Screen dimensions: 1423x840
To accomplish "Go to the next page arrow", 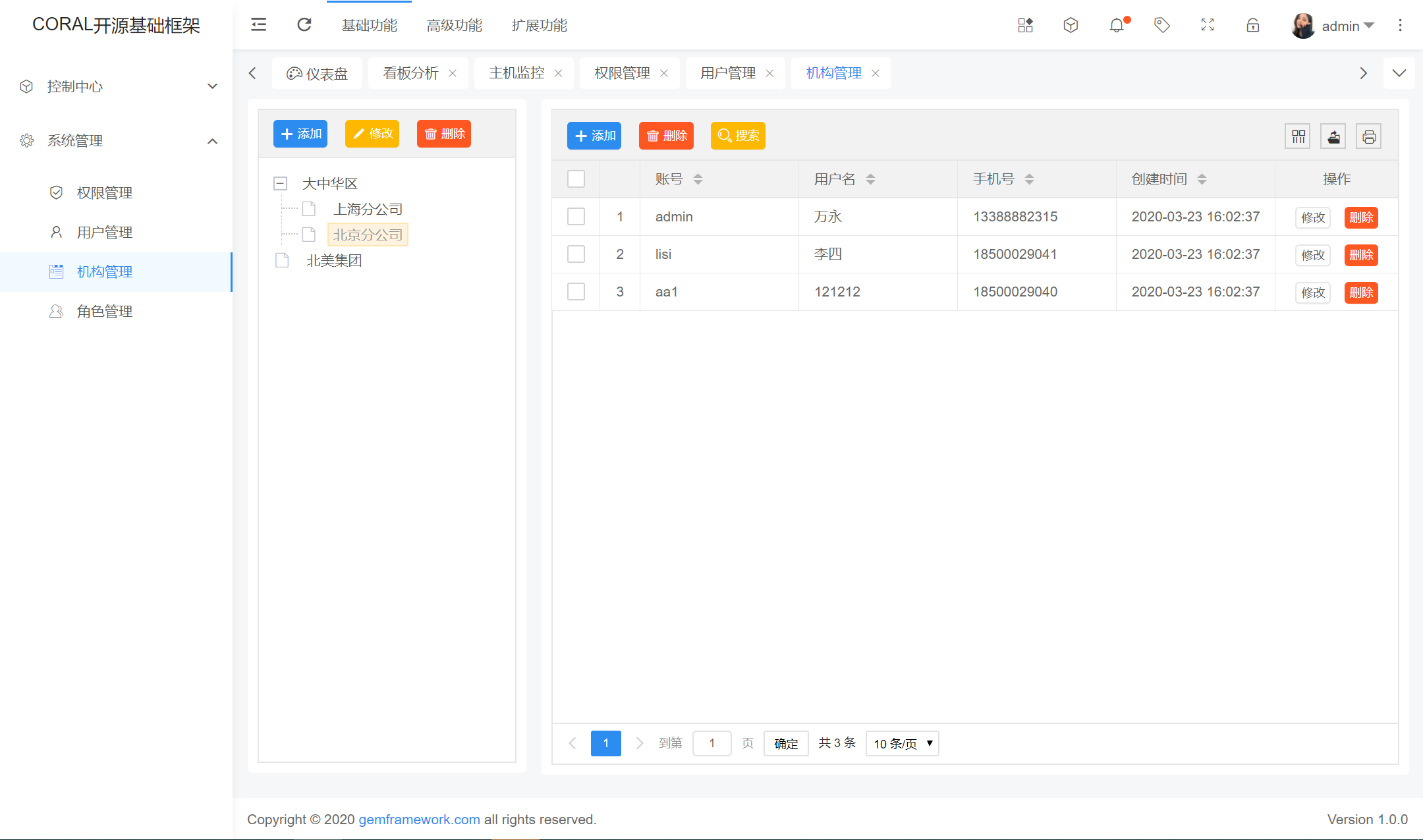I will click(639, 743).
